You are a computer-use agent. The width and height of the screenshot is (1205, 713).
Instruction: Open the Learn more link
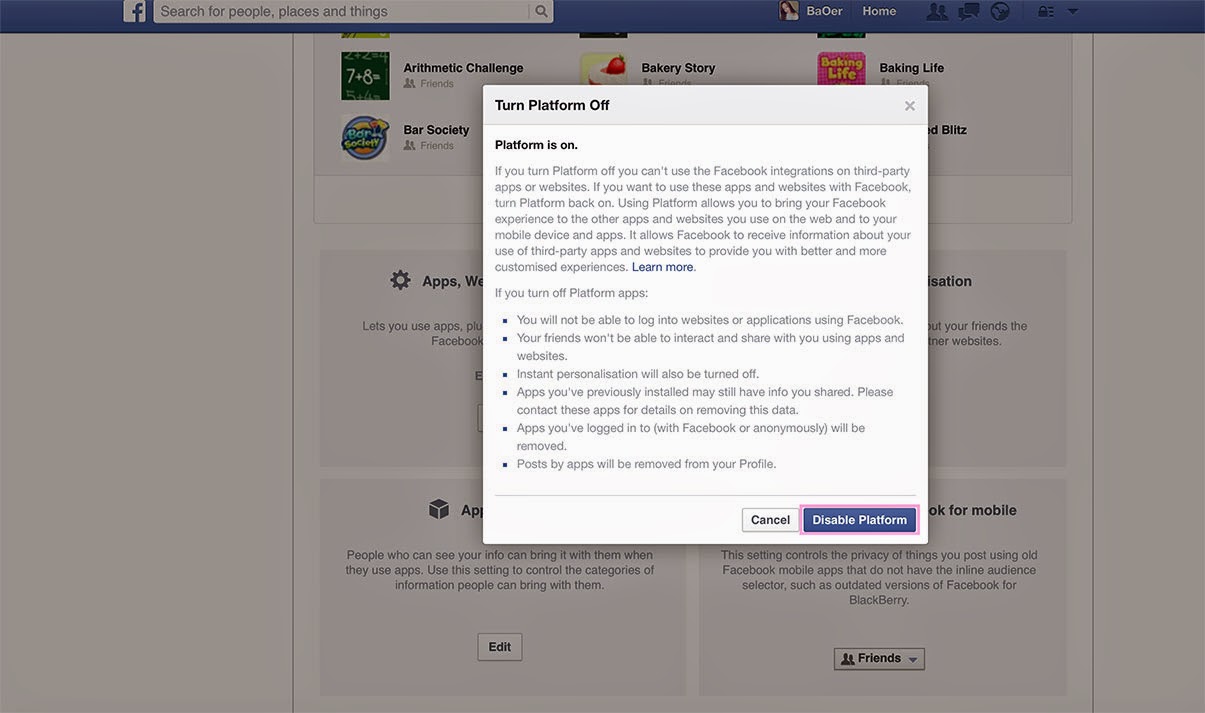(663, 267)
